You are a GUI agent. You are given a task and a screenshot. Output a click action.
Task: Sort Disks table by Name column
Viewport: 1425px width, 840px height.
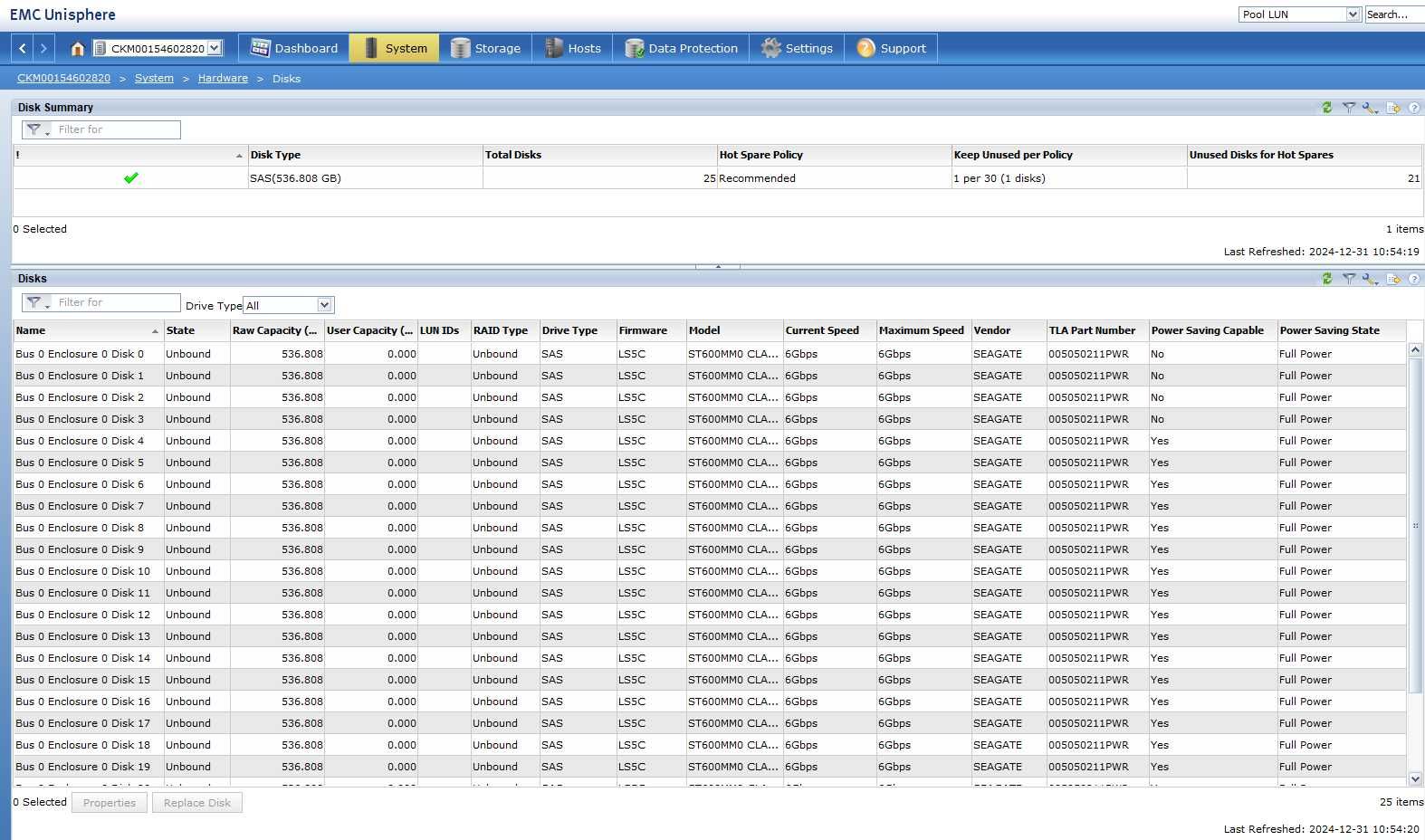pos(87,330)
